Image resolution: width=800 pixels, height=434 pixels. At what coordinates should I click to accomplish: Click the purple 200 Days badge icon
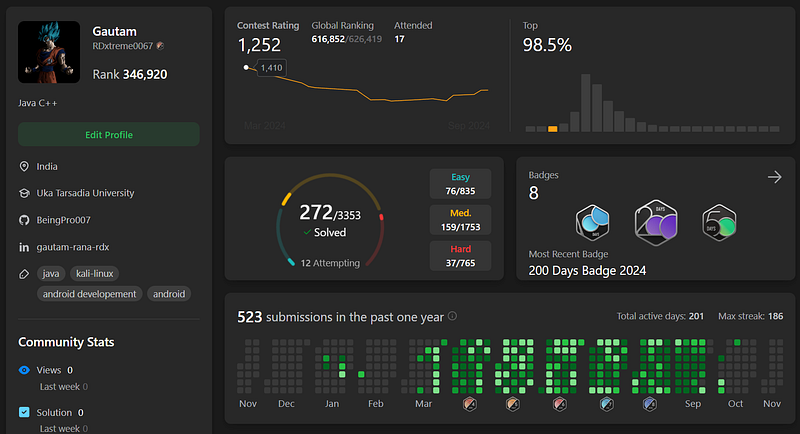[x=656, y=222]
